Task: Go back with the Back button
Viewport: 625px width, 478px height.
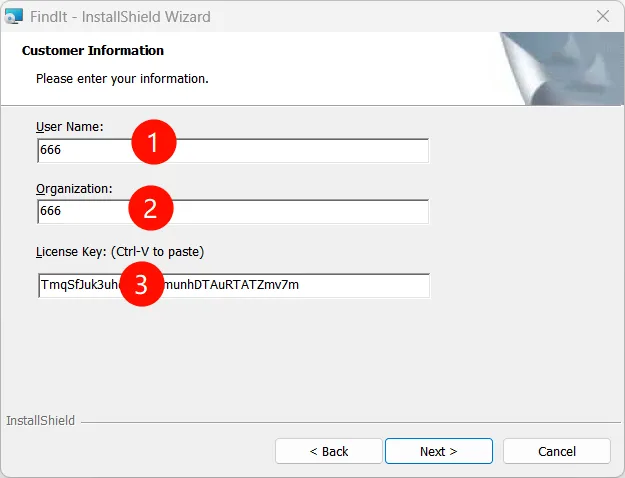Action: click(329, 451)
